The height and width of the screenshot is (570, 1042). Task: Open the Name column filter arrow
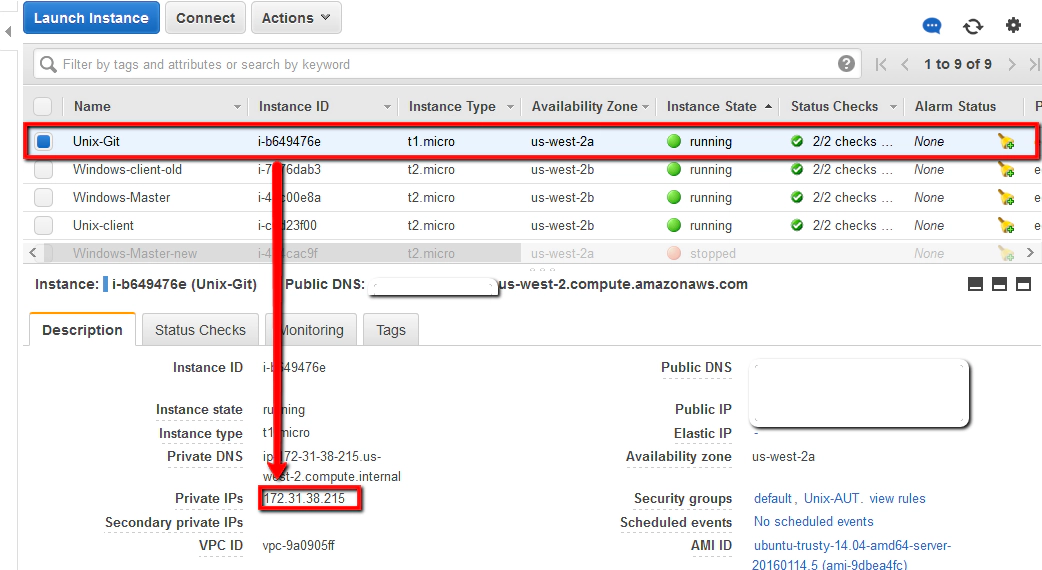237,107
